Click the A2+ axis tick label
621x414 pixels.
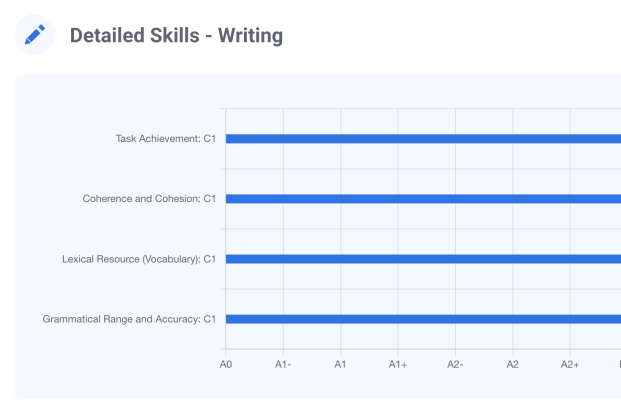570,365
